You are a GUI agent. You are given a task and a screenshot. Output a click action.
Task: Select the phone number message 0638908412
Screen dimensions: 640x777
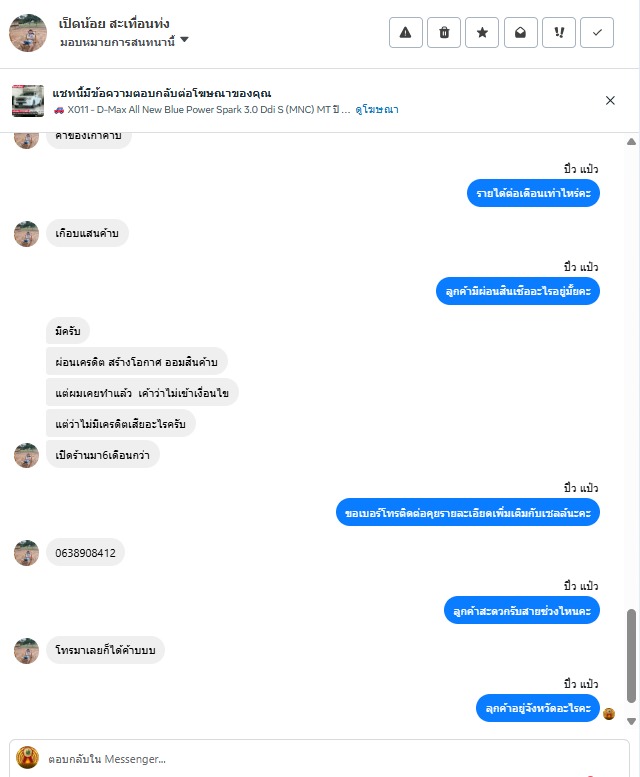tap(85, 553)
